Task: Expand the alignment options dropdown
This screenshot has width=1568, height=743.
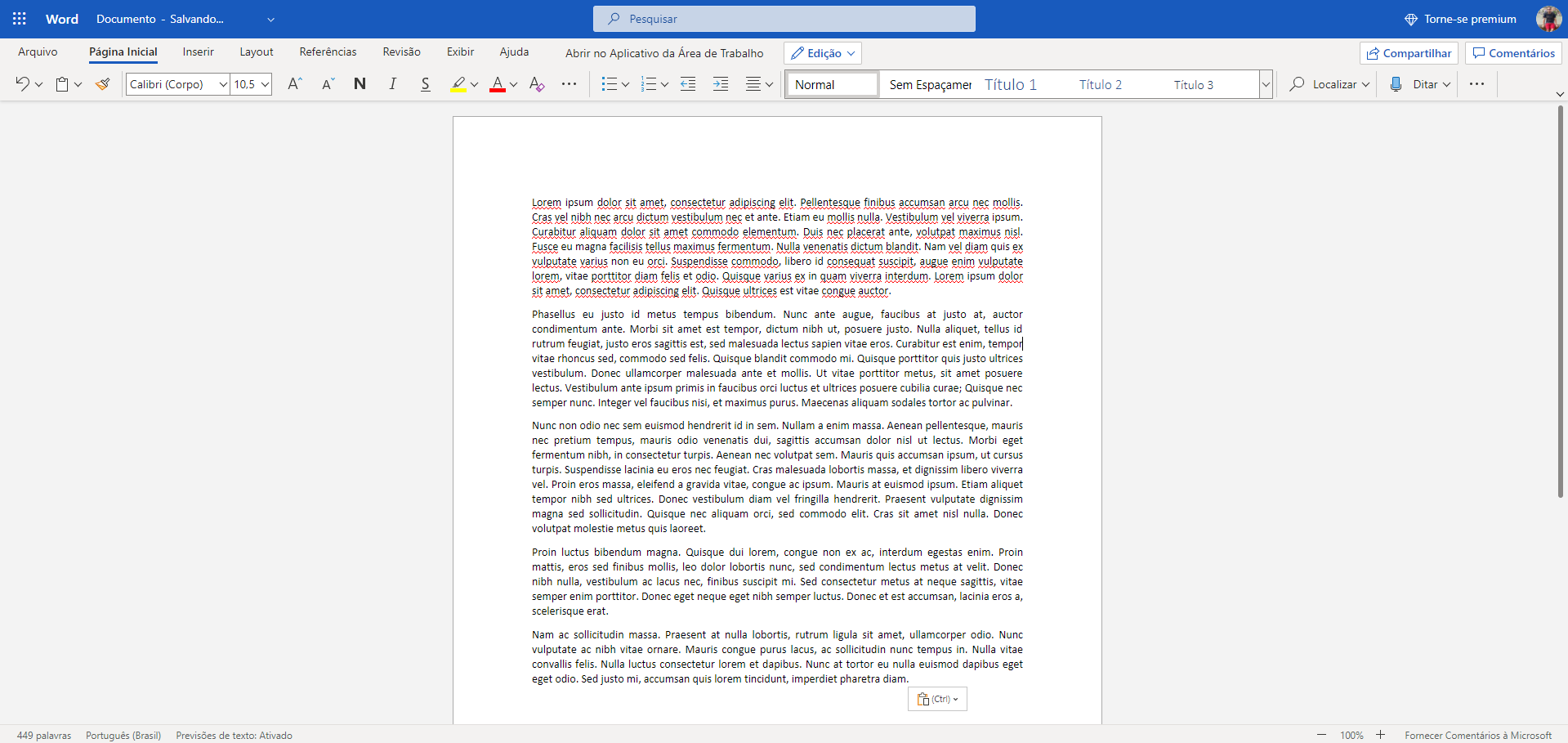Action: pyautogui.click(x=769, y=84)
